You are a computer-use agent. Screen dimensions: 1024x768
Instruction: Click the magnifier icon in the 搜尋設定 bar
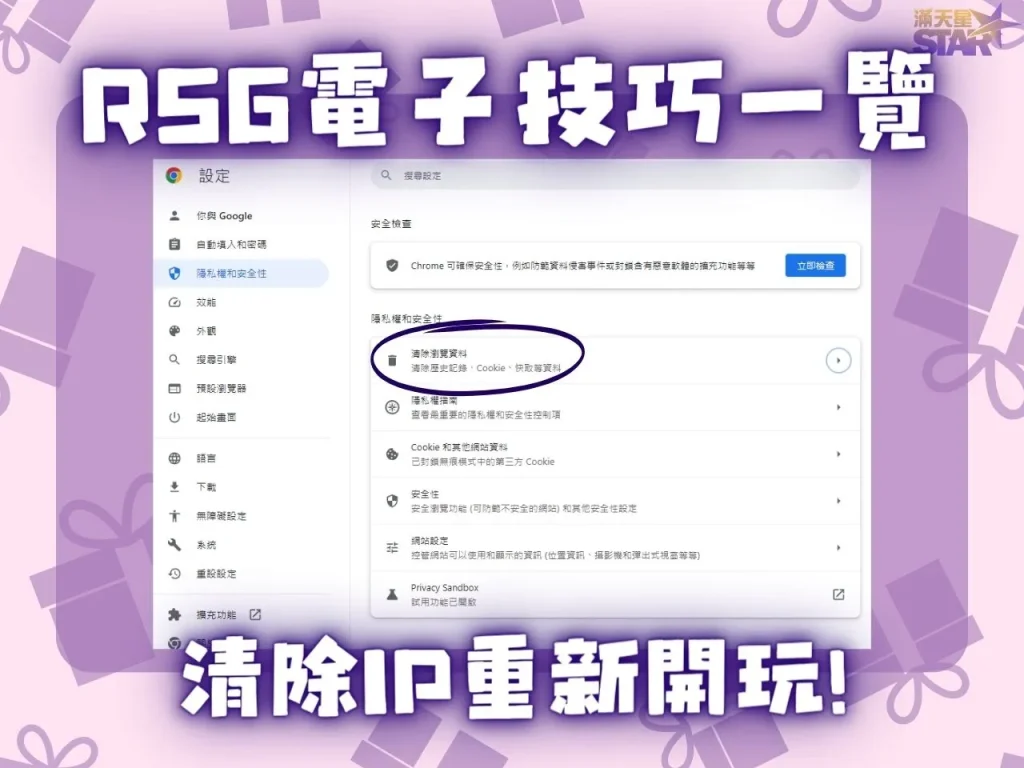(x=385, y=176)
